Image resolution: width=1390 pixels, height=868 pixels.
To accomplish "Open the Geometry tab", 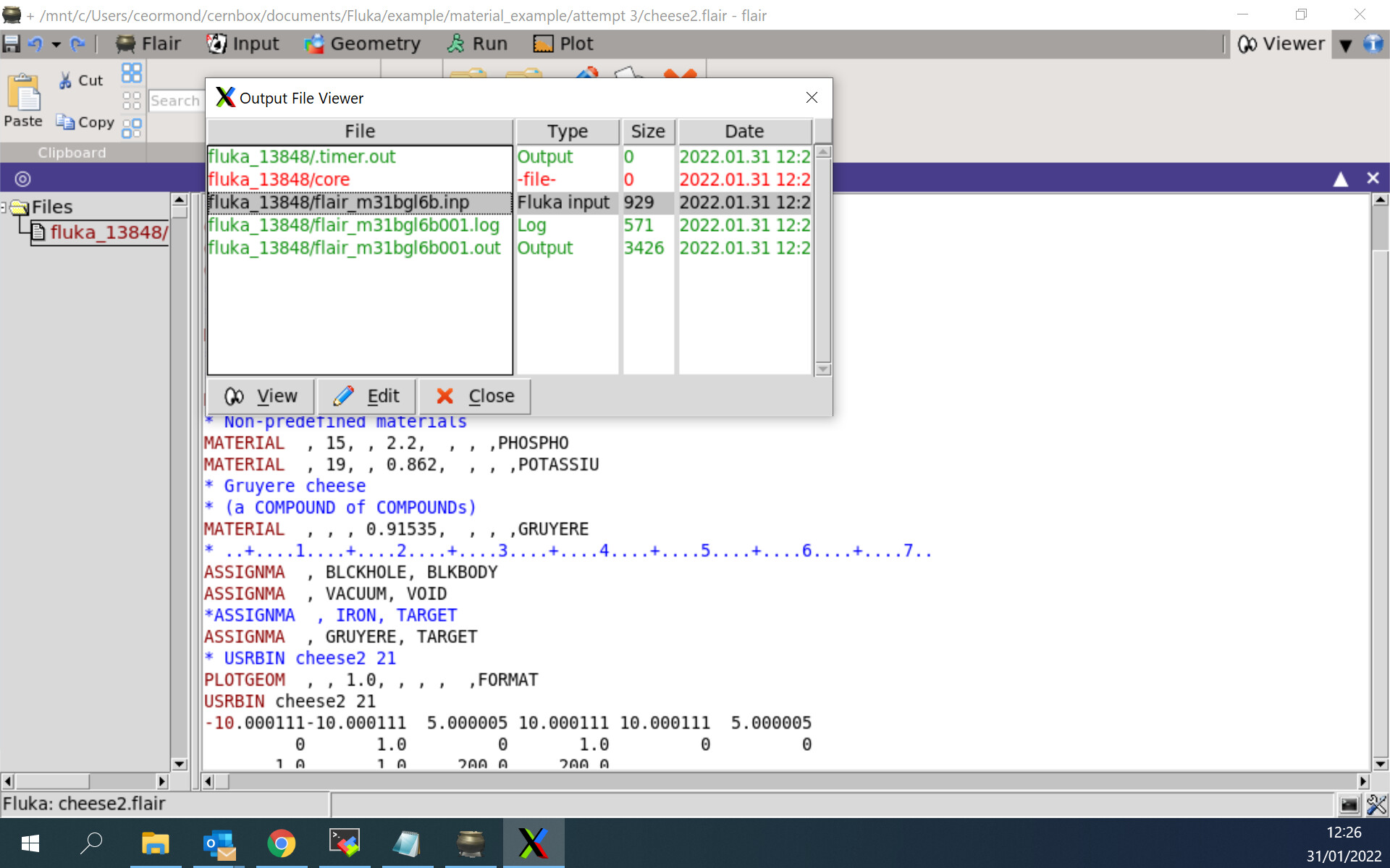I will click(x=363, y=44).
